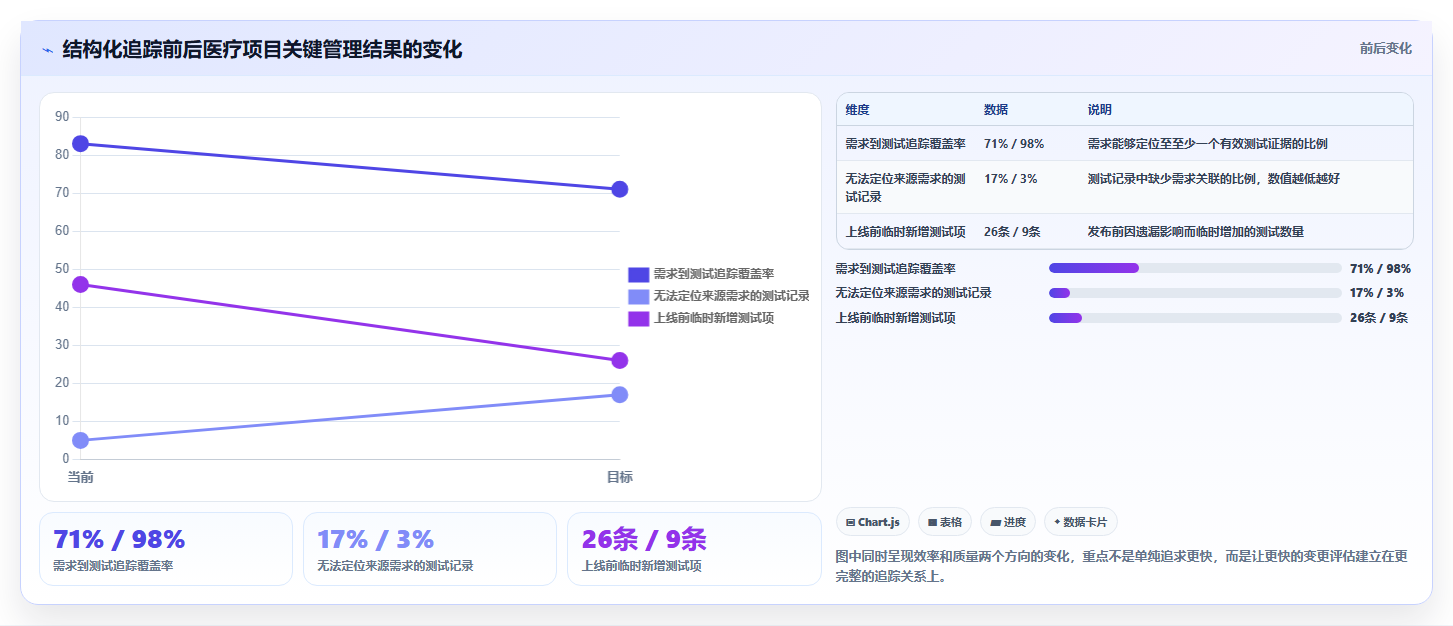Click legend text 上线前临时新增测试项
The image size is (1453, 626).
pyautogui.click(x=714, y=318)
